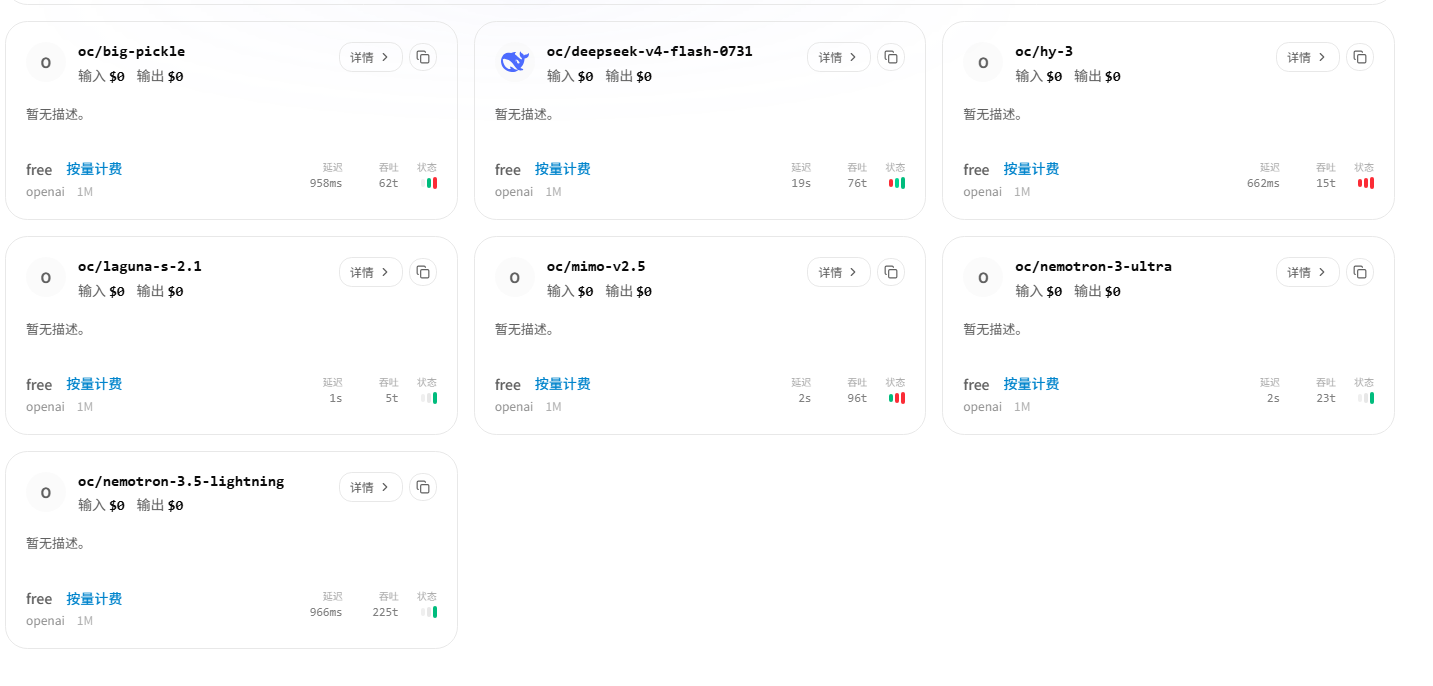Screen dimensions: 1433x686
Task: Expand 详情 chevron for oc/nemotron-3.5-lightning
Action: [385, 487]
